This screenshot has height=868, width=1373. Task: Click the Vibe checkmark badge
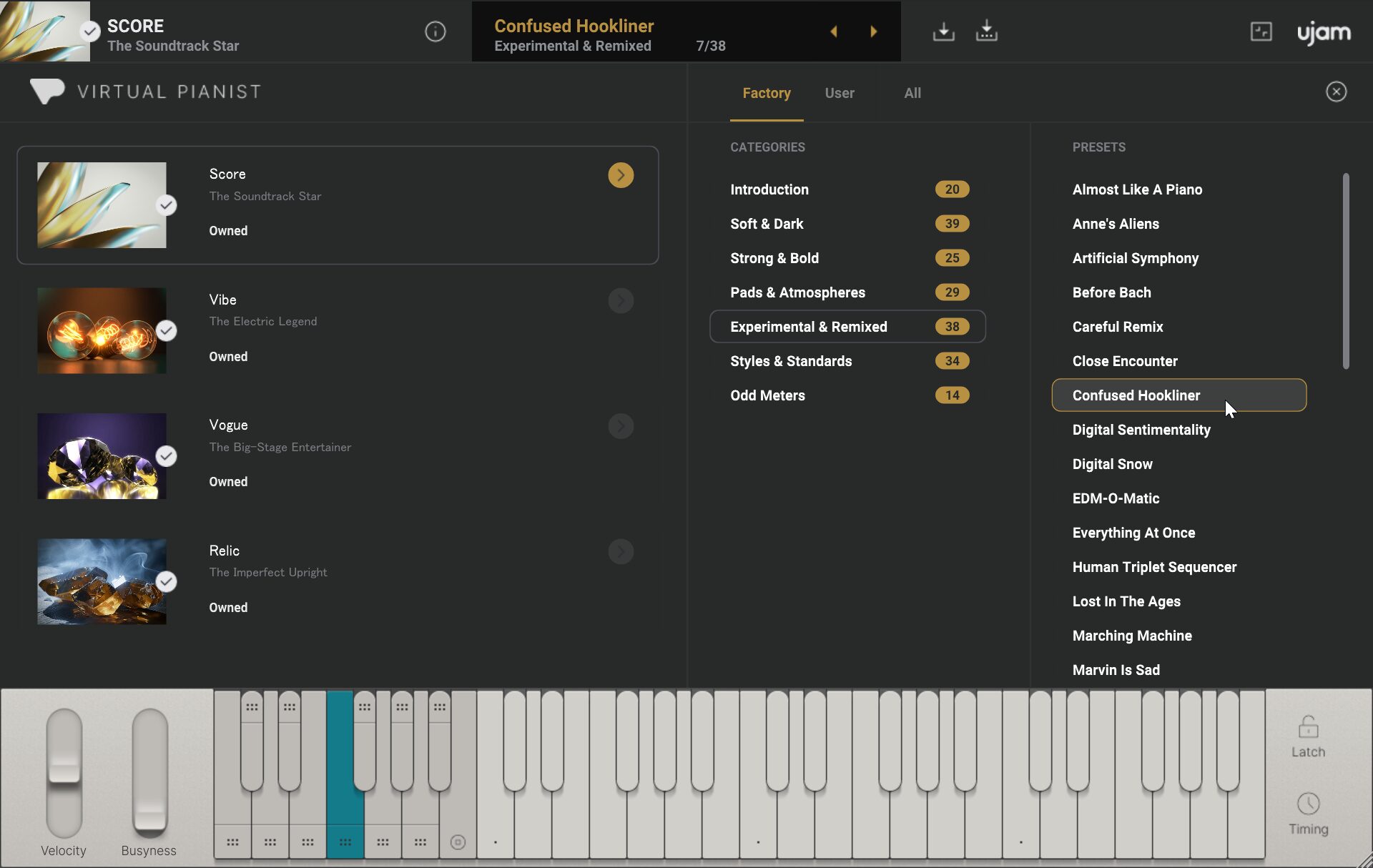tap(166, 330)
